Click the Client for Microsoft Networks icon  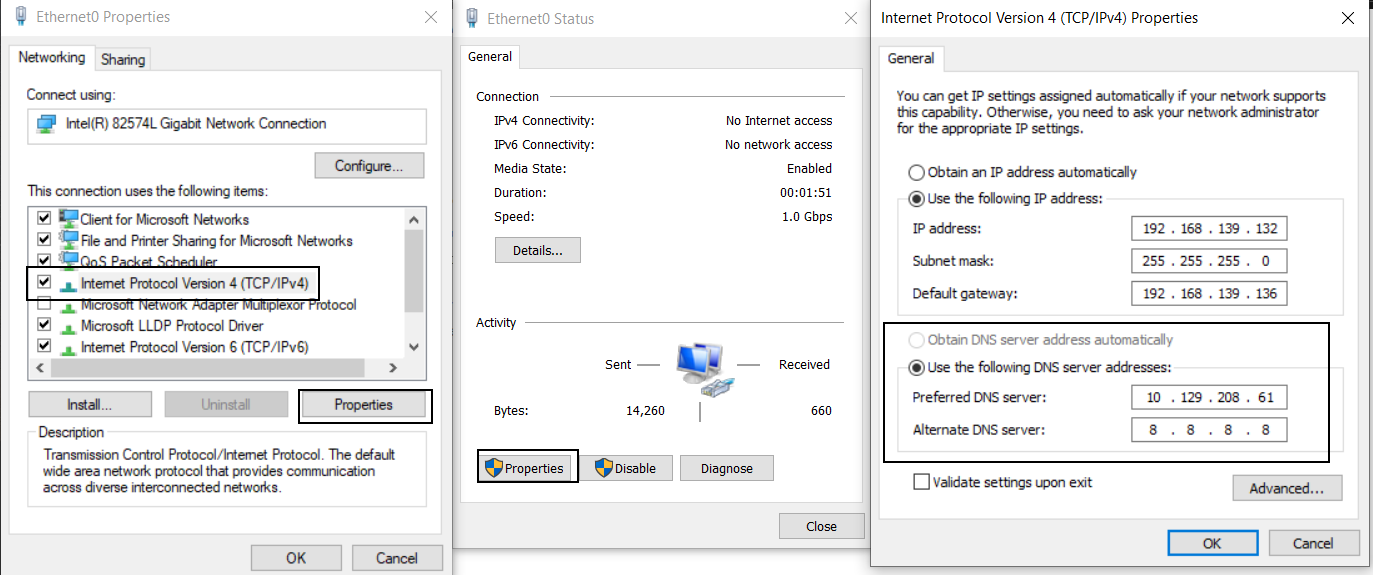(69, 219)
